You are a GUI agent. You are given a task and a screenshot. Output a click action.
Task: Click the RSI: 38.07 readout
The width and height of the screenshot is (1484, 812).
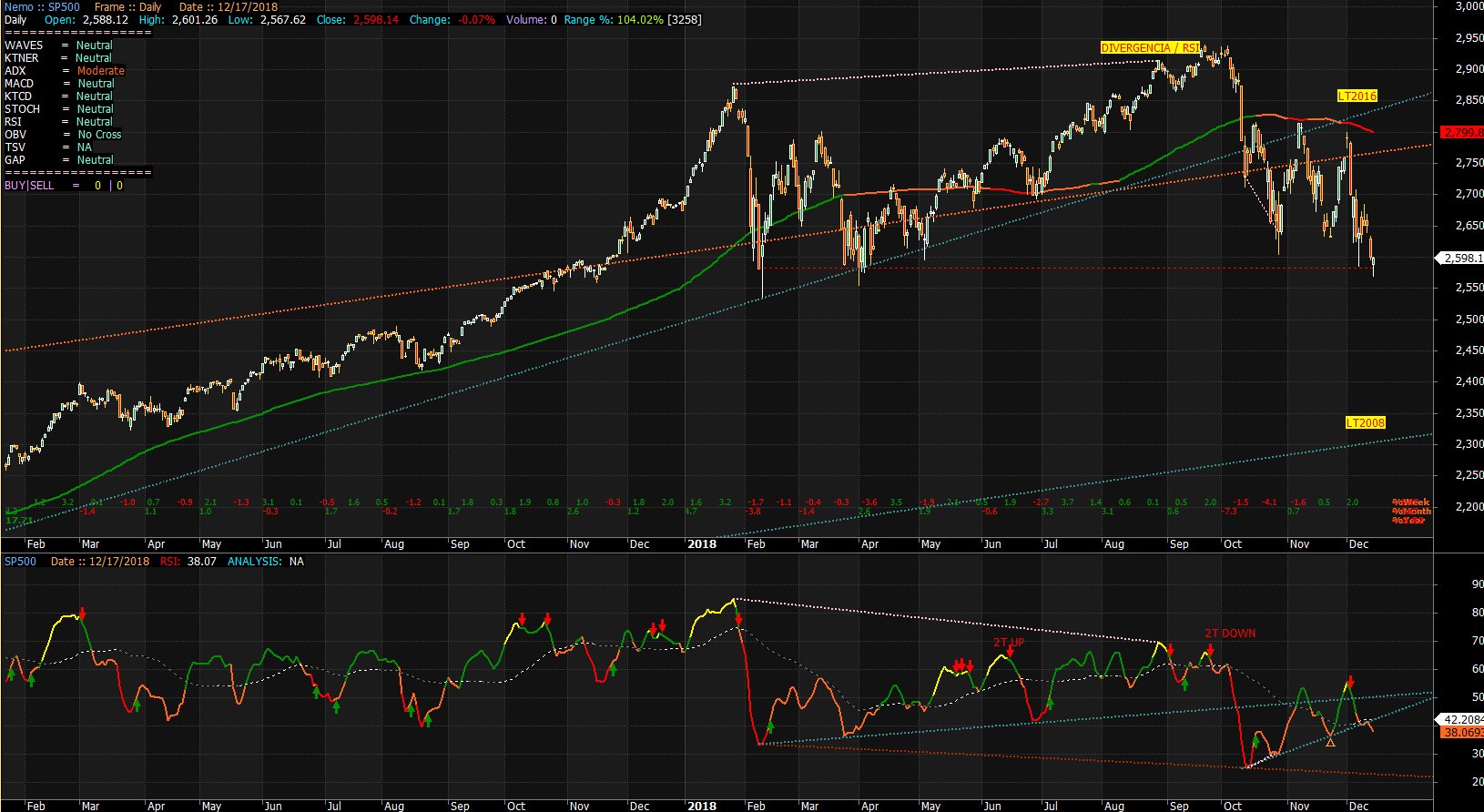click(188, 561)
